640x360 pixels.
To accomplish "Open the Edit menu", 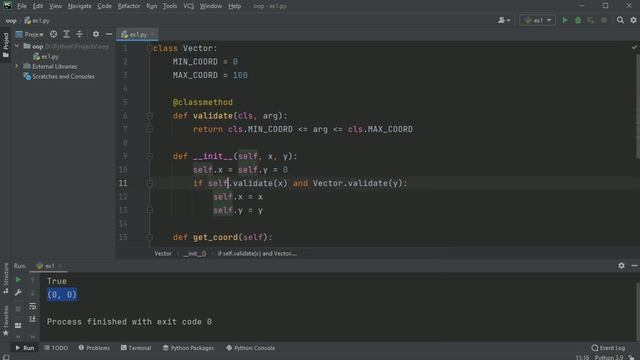I will pyautogui.click(x=38, y=6).
